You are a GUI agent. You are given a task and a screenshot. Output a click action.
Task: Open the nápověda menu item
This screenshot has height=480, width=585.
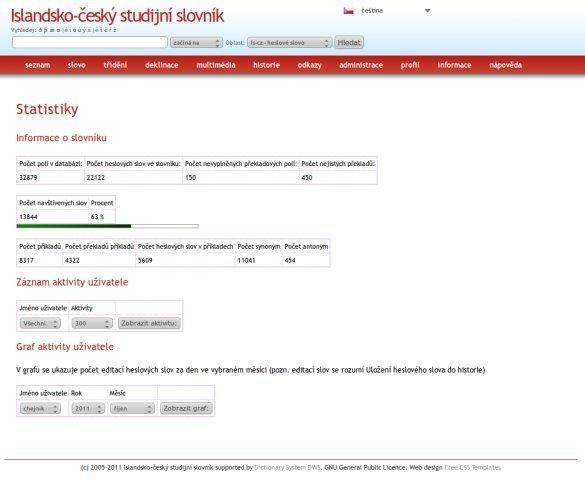[506, 65]
